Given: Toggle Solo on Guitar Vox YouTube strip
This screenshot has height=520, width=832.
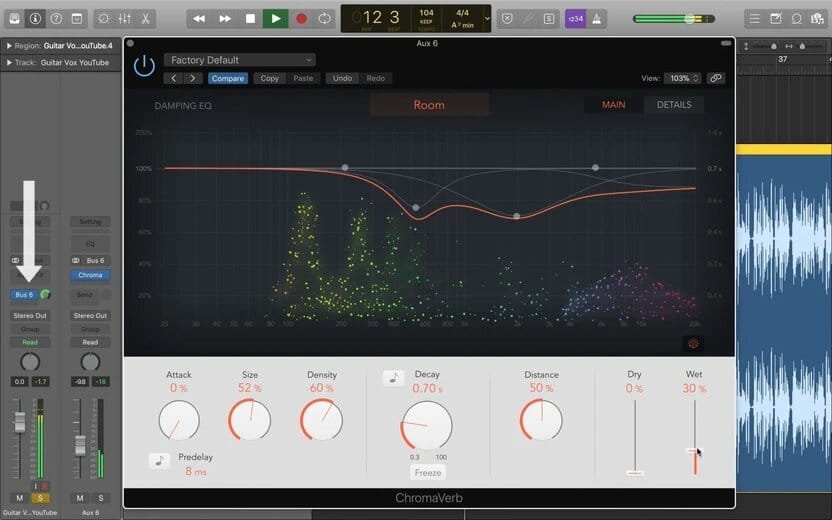Looking at the screenshot, I should [x=40, y=498].
